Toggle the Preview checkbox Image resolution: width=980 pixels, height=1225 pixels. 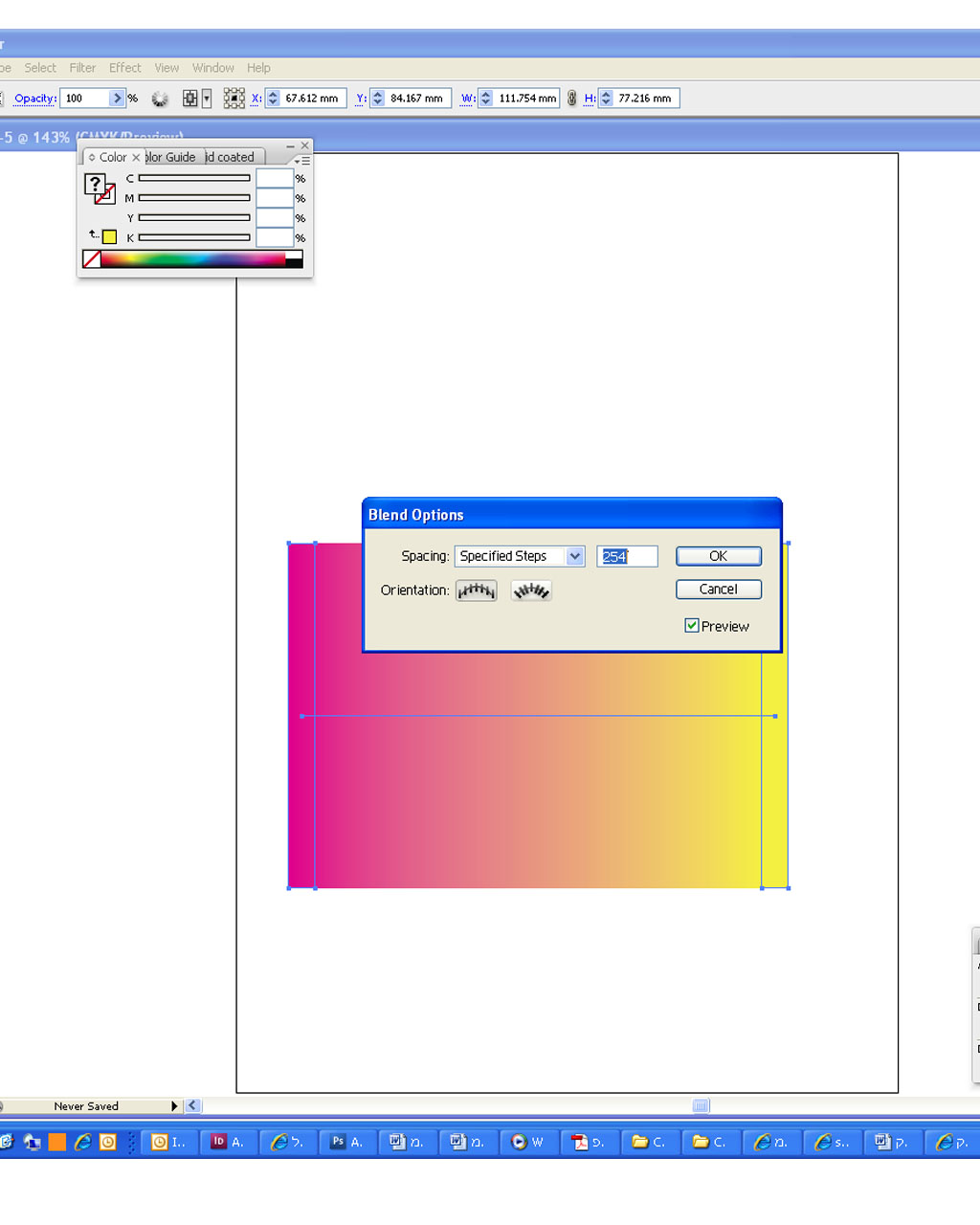pos(691,626)
